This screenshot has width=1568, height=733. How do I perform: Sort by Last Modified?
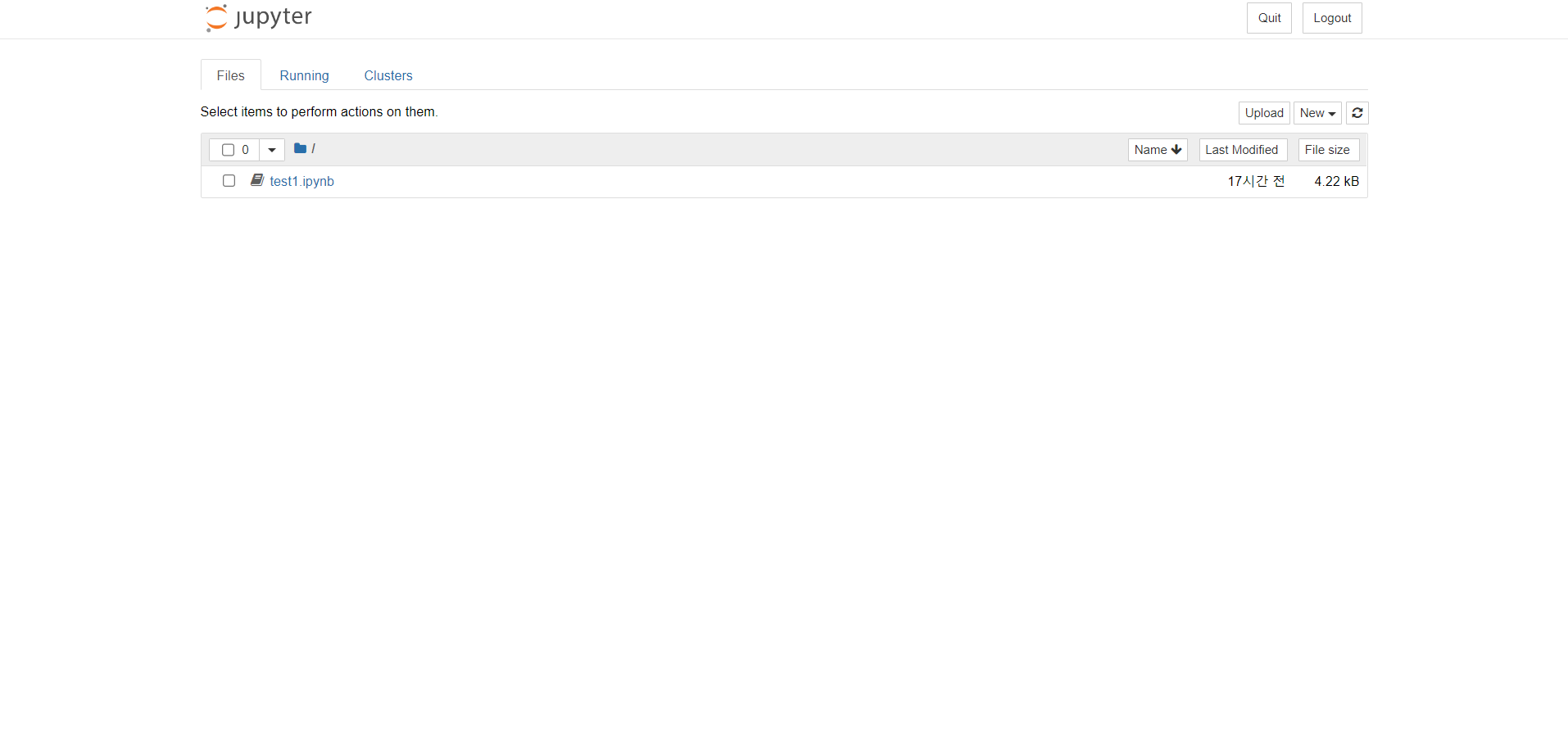1243,150
